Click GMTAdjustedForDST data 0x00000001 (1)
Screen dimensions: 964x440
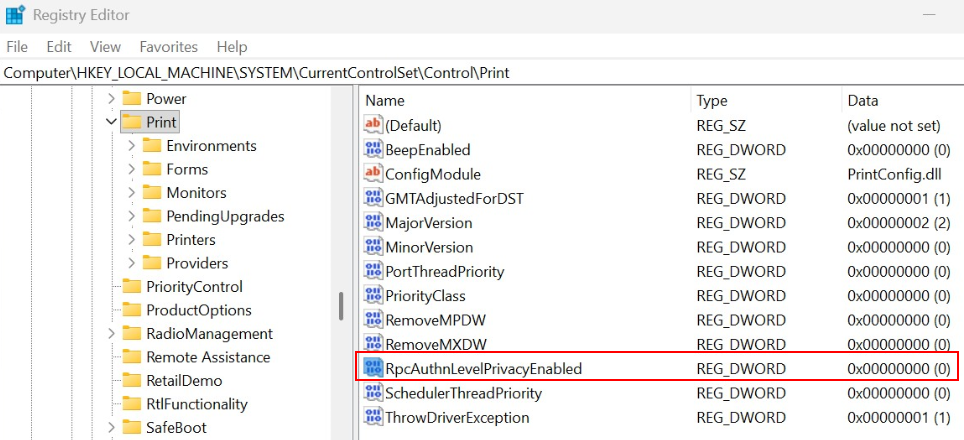[899, 198]
